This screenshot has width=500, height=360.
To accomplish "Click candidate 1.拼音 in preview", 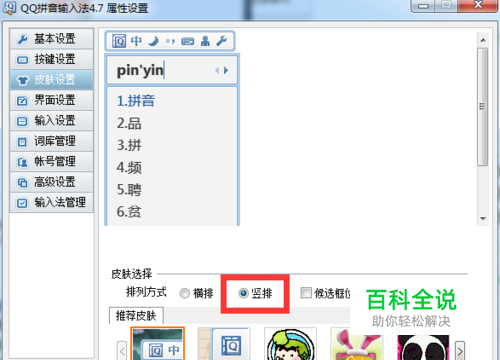I will click(x=136, y=101).
